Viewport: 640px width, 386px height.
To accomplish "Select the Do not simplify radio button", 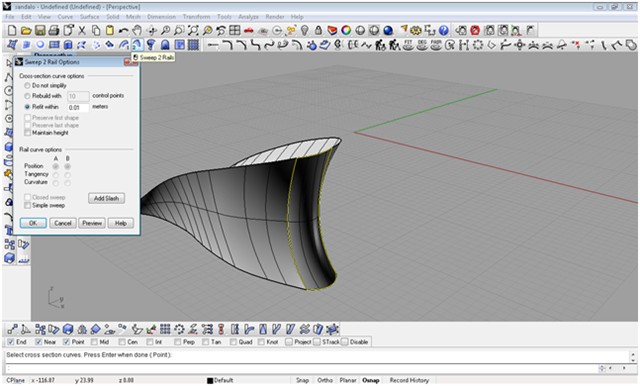I will click(x=27, y=86).
